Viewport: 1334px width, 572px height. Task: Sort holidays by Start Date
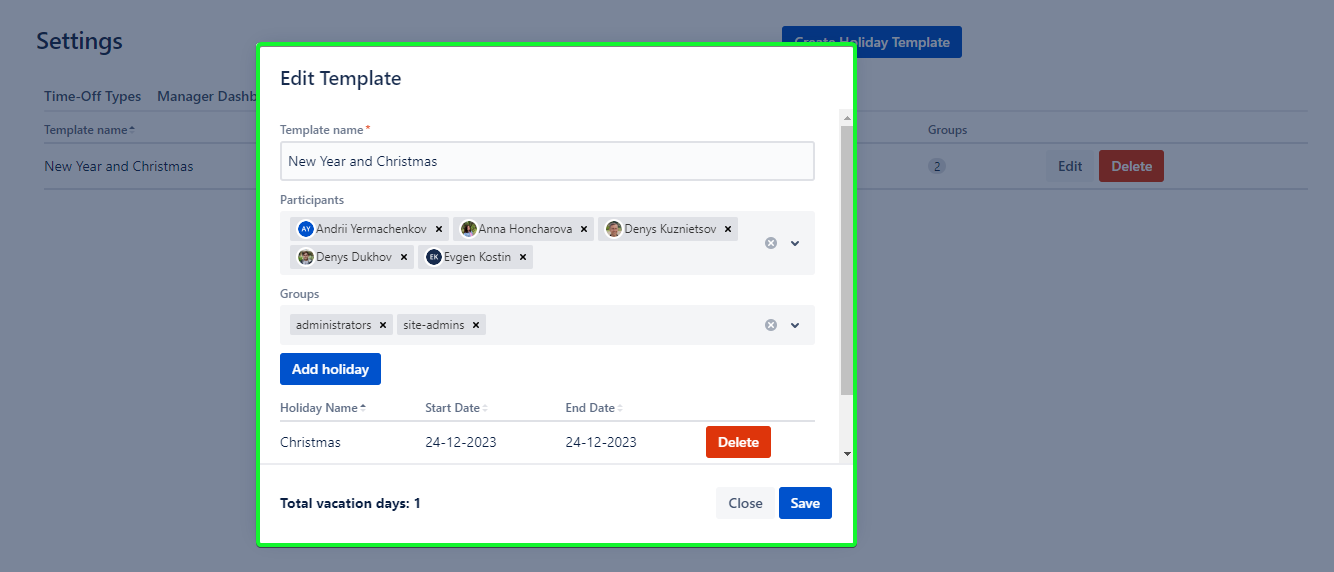[x=456, y=408]
